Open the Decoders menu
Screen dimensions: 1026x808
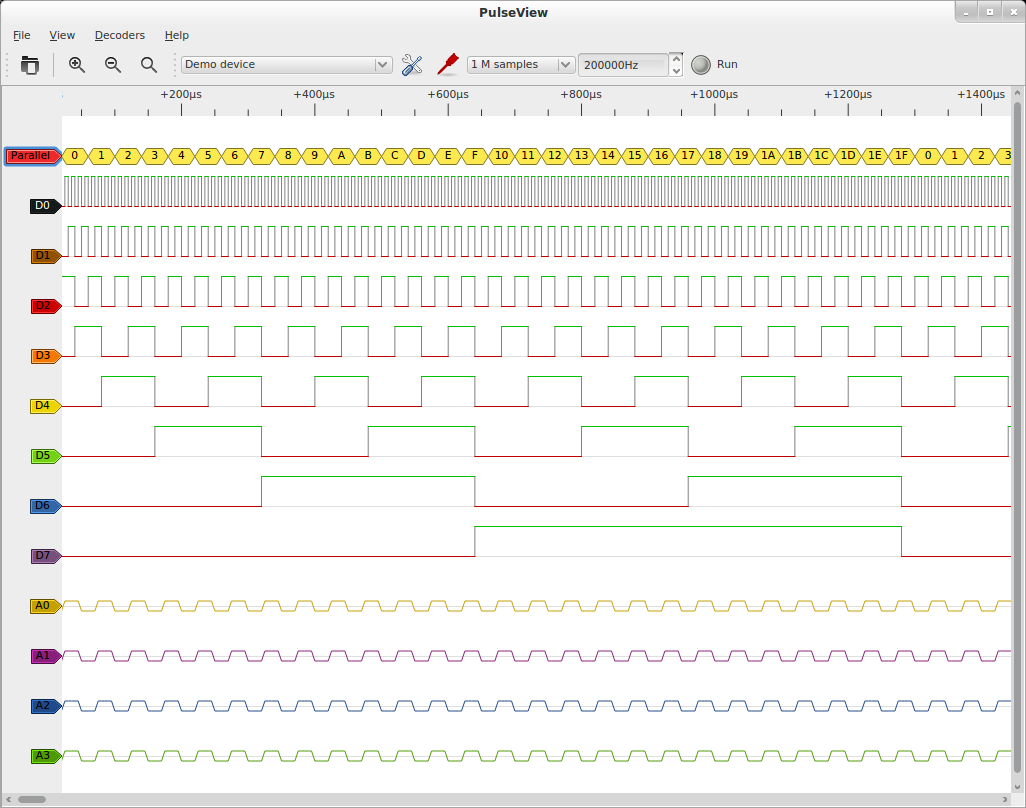point(119,35)
